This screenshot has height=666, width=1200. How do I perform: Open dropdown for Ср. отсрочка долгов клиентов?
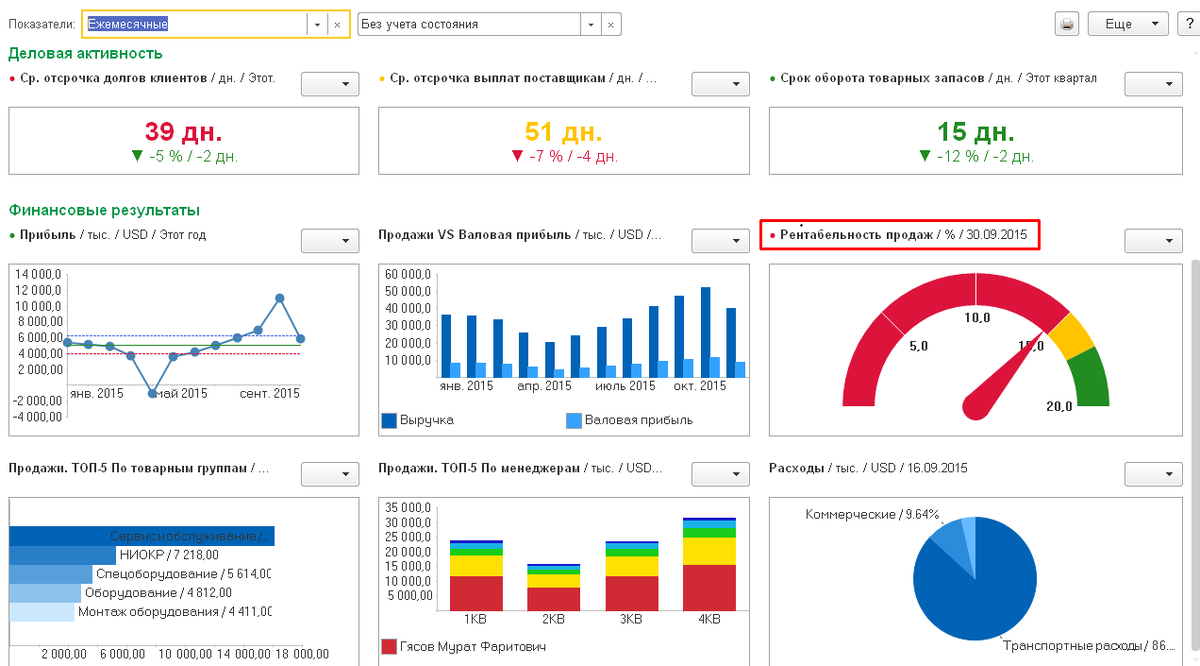point(330,84)
